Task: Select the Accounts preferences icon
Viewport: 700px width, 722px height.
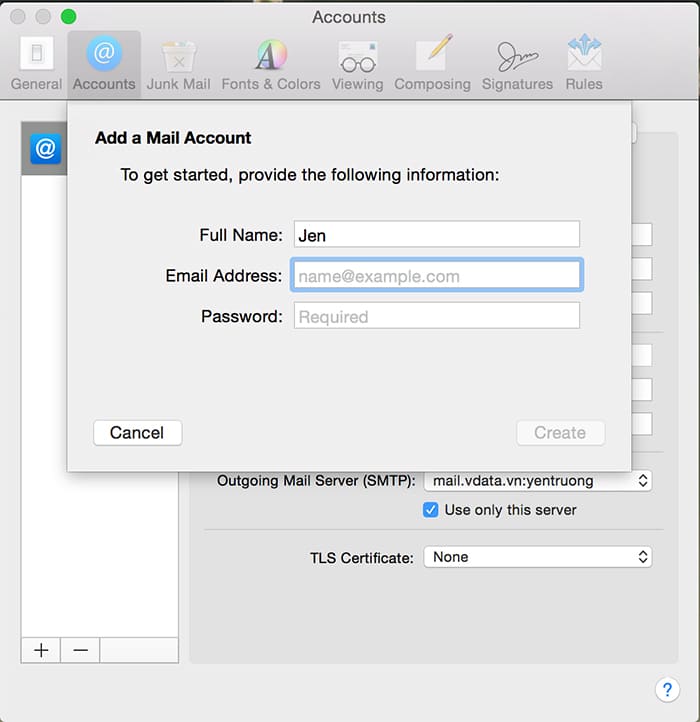Action: pyautogui.click(x=103, y=63)
